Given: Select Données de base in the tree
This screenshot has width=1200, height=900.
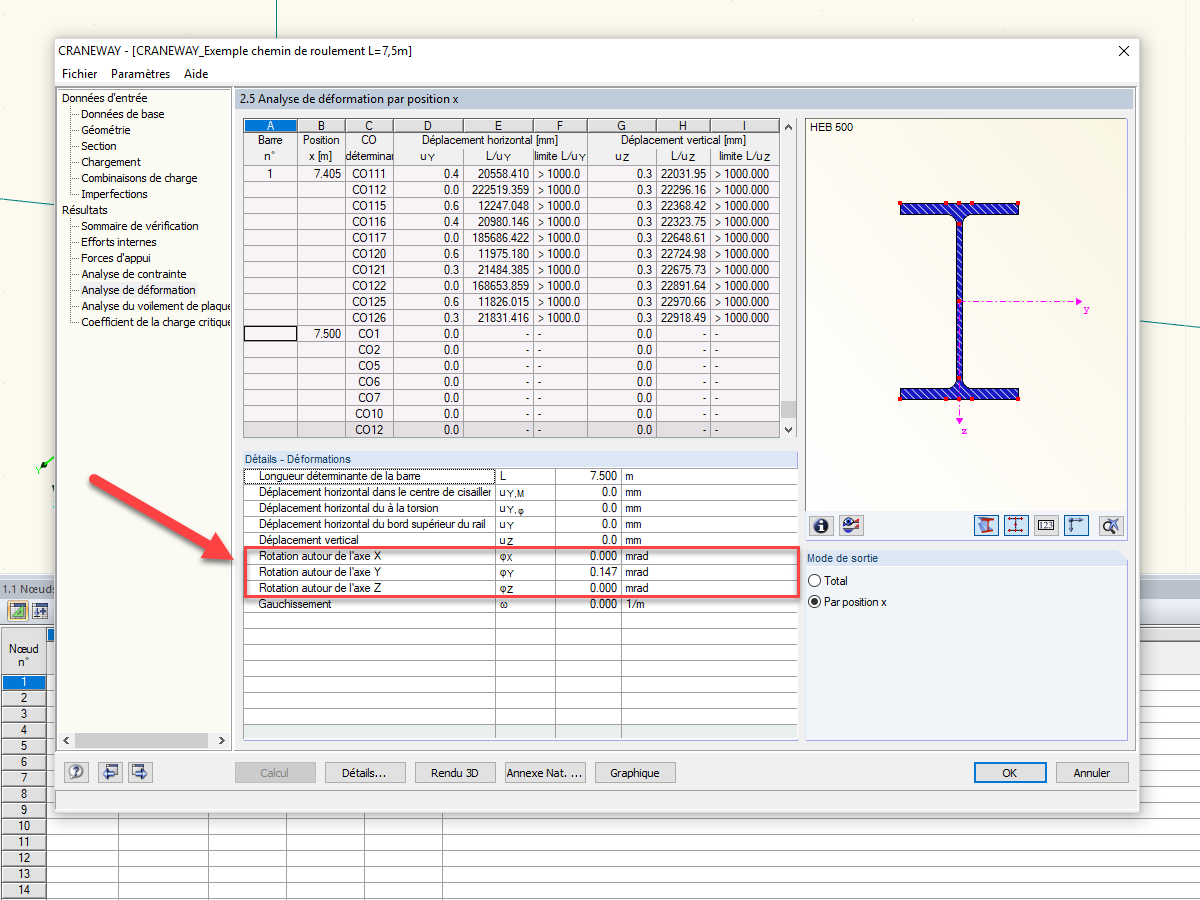Looking at the screenshot, I should click(123, 114).
